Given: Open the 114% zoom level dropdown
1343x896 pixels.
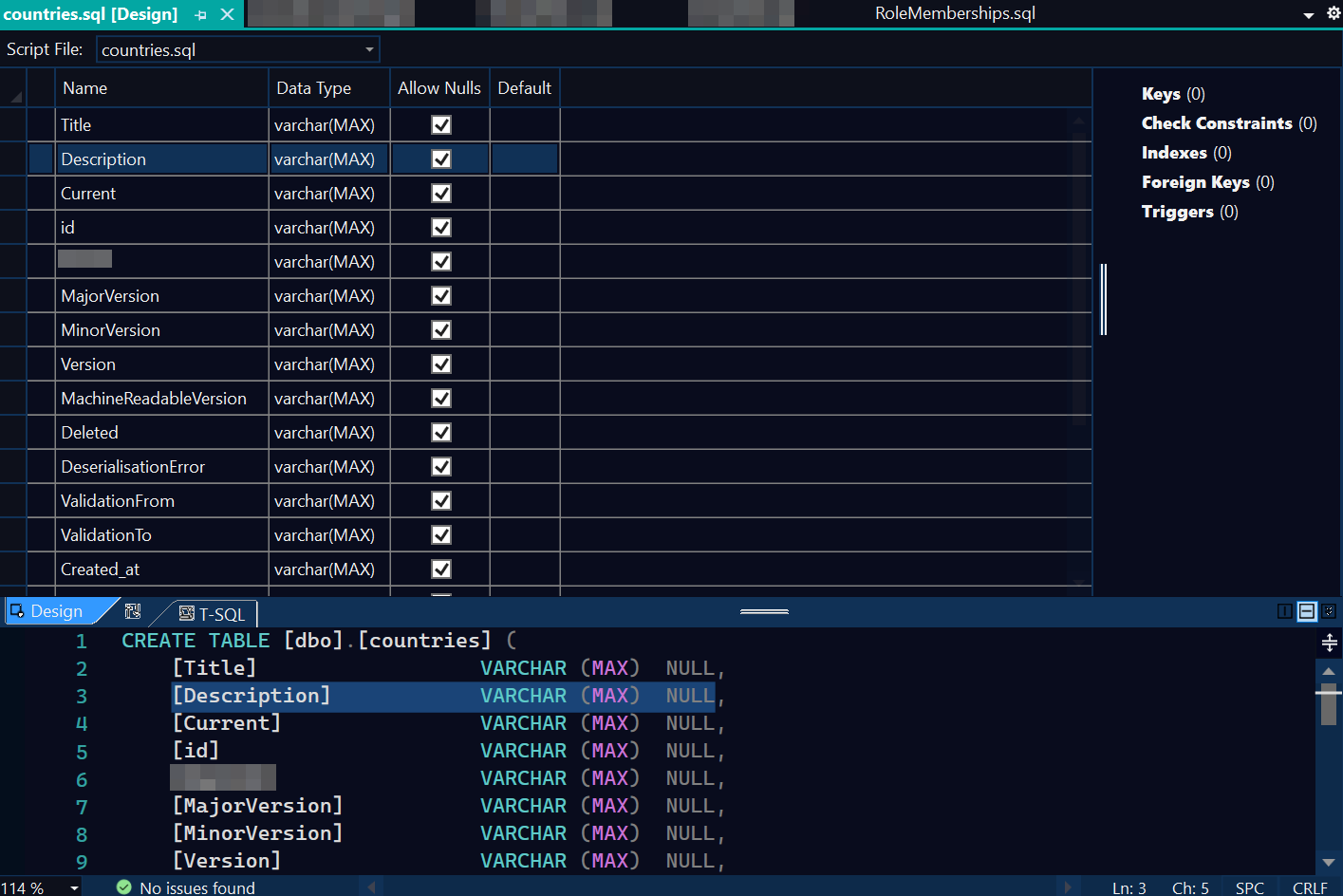Looking at the screenshot, I should tap(74, 887).
